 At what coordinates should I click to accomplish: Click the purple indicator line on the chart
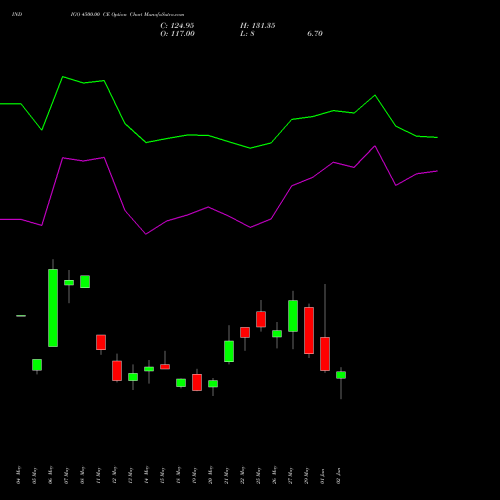pyautogui.click(x=219, y=212)
